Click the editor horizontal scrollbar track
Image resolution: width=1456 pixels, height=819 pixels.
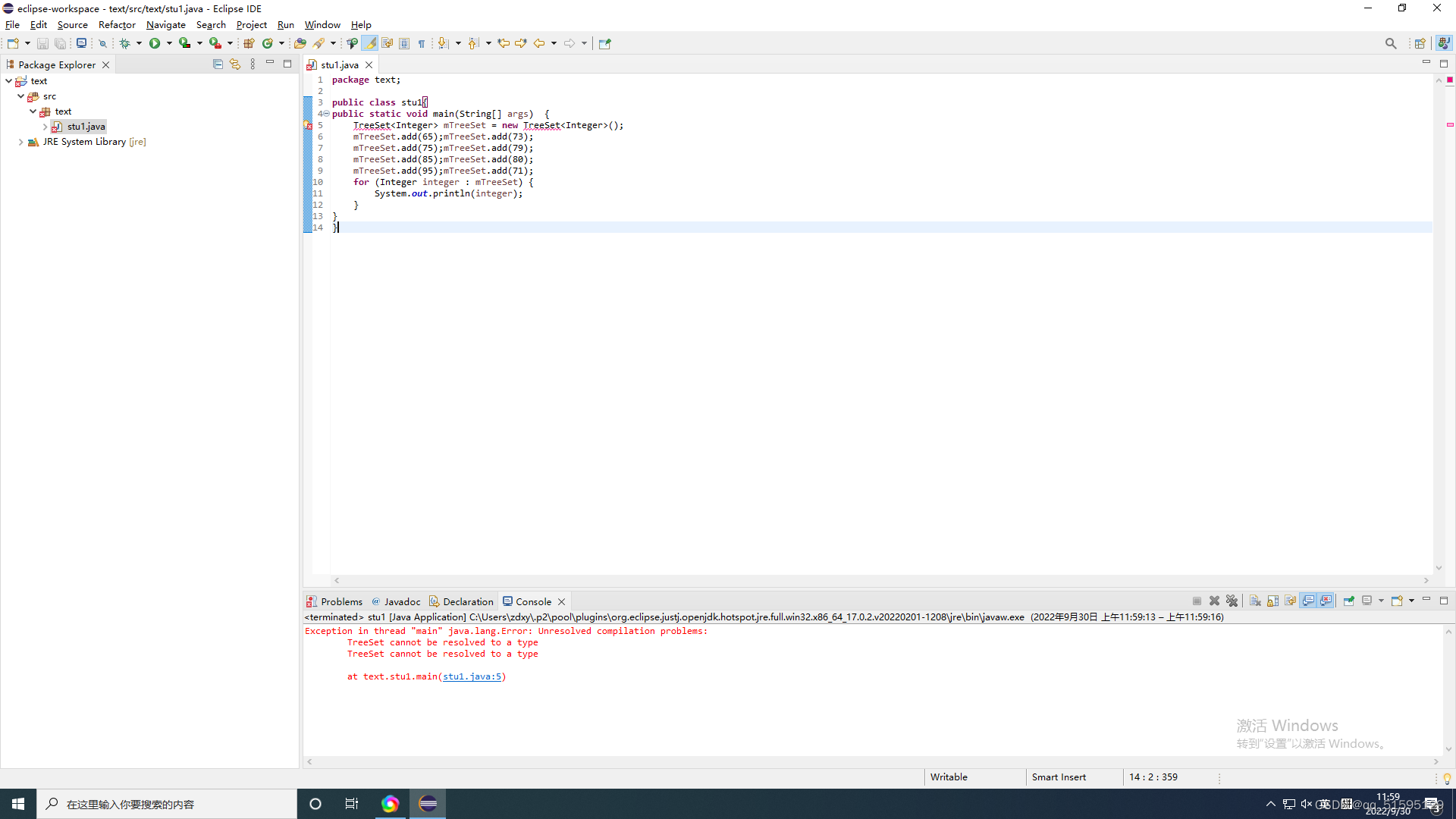(x=880, y=580)
